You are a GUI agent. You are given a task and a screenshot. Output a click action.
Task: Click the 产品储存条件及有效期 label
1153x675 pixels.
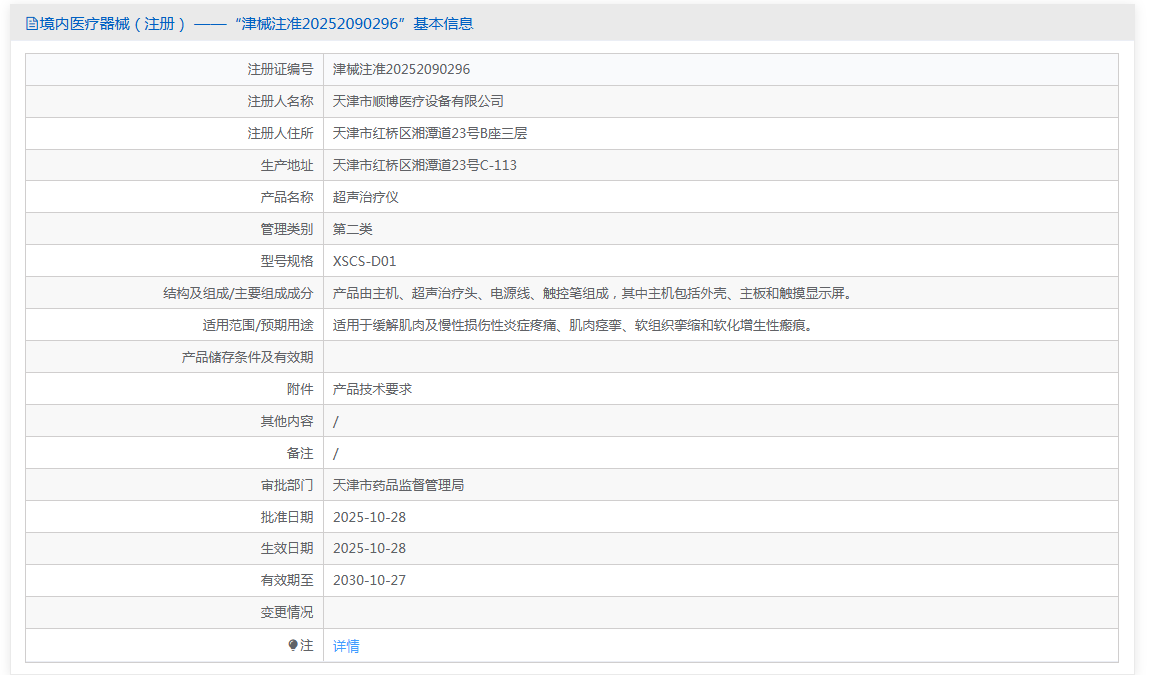point(248,357)
